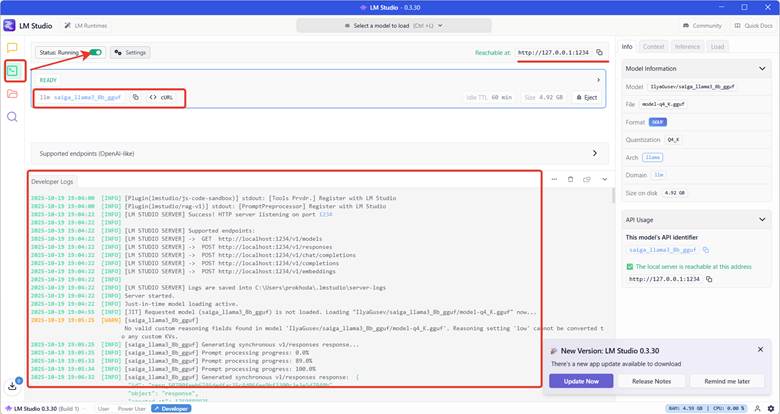This screenshot has height=414, width=780.
Task: Clear the Developer Logs with trash icon
Action: pyautogui.click(x=570, y=179)
